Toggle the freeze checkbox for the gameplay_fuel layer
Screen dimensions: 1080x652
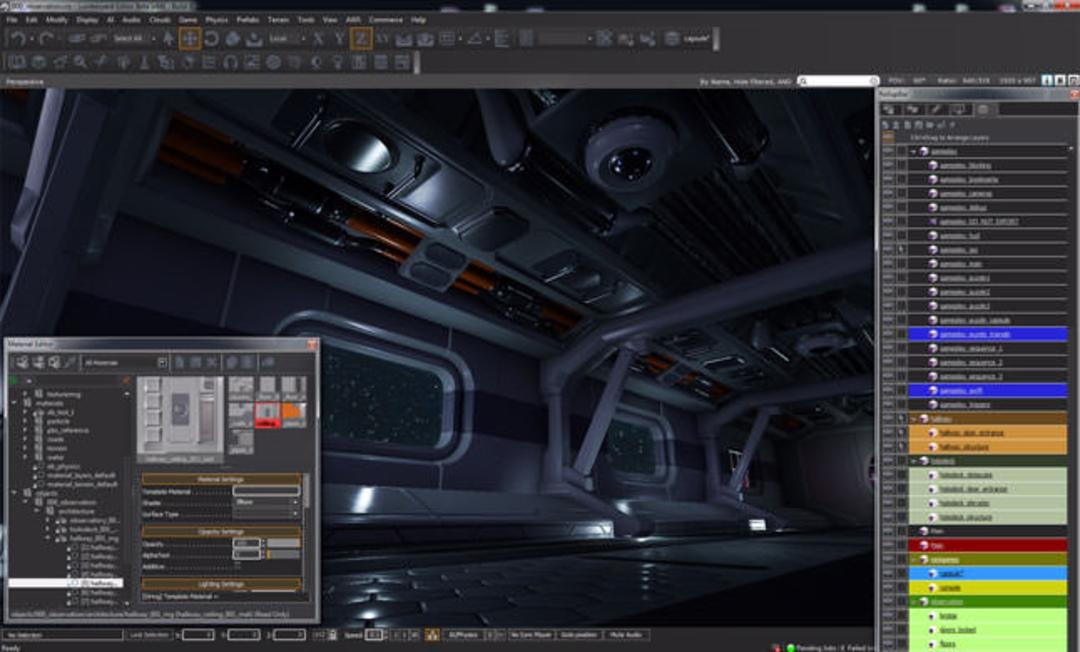pos(902,235)
